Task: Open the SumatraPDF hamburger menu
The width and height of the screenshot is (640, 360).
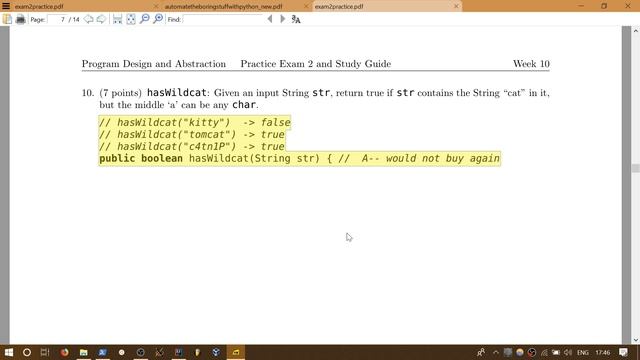Action: coord(6,6)
